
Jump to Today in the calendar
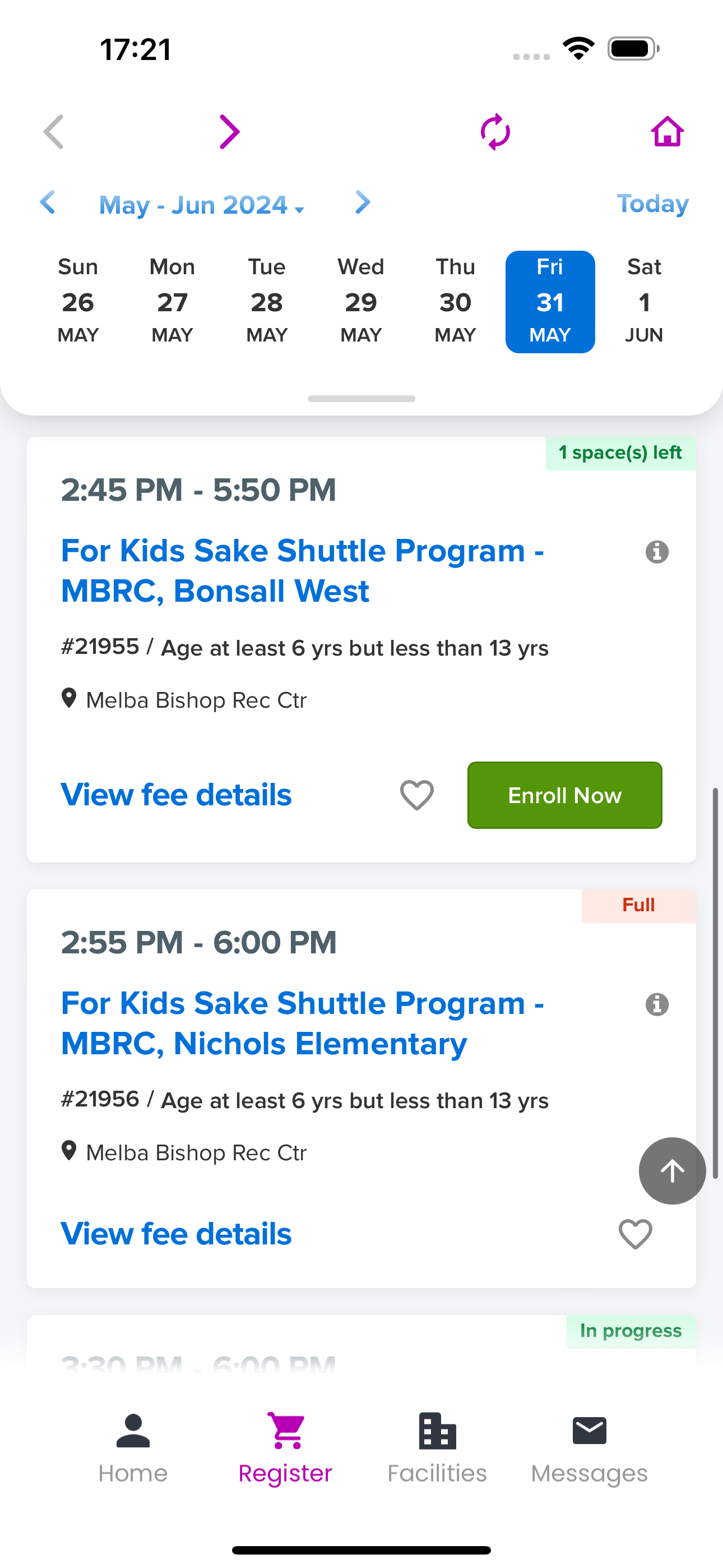point(652,204)
